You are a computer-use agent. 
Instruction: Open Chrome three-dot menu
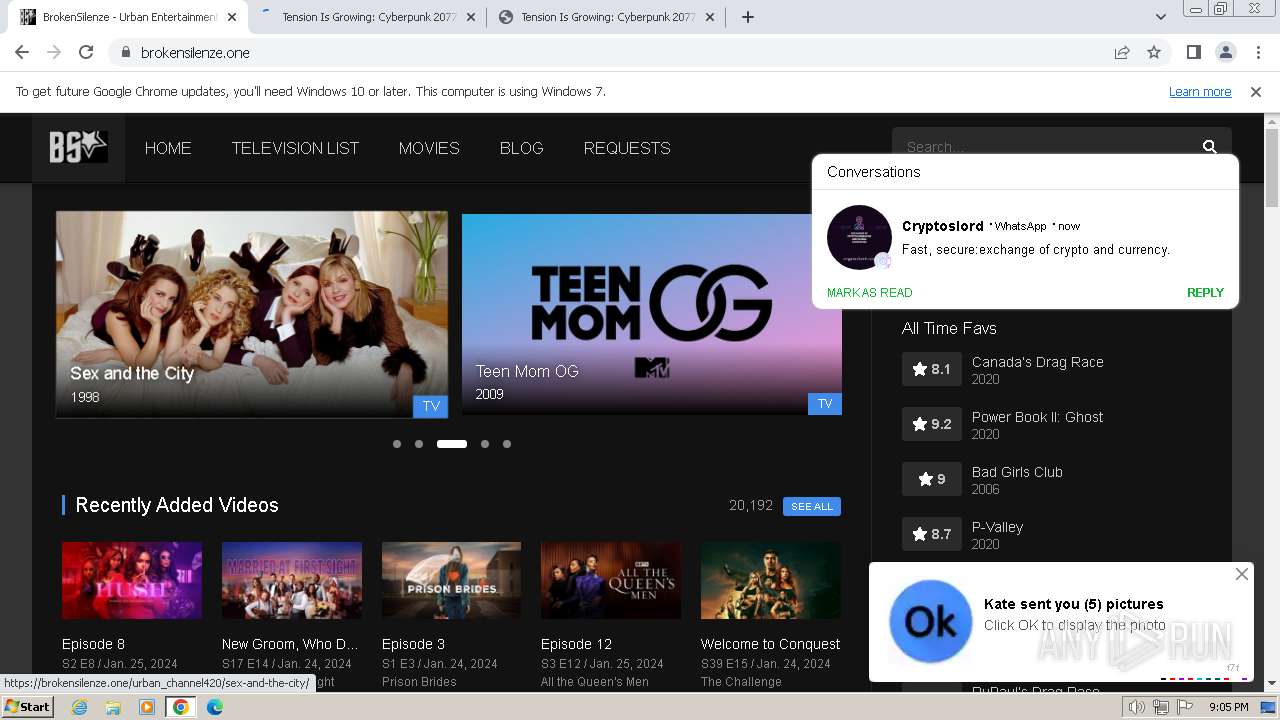[x=1257, y=52]
